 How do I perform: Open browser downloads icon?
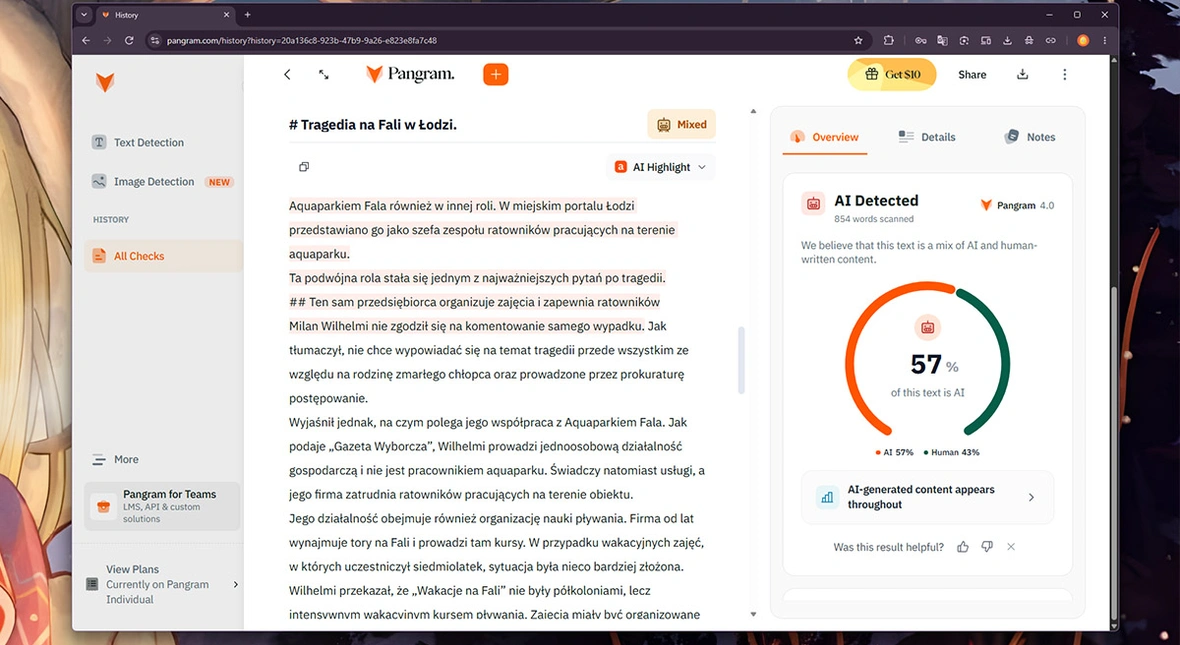1007,41
